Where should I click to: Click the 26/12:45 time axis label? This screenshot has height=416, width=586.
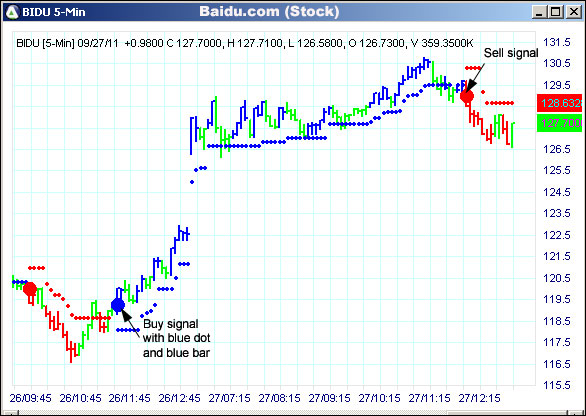click(x=180, y=398)
